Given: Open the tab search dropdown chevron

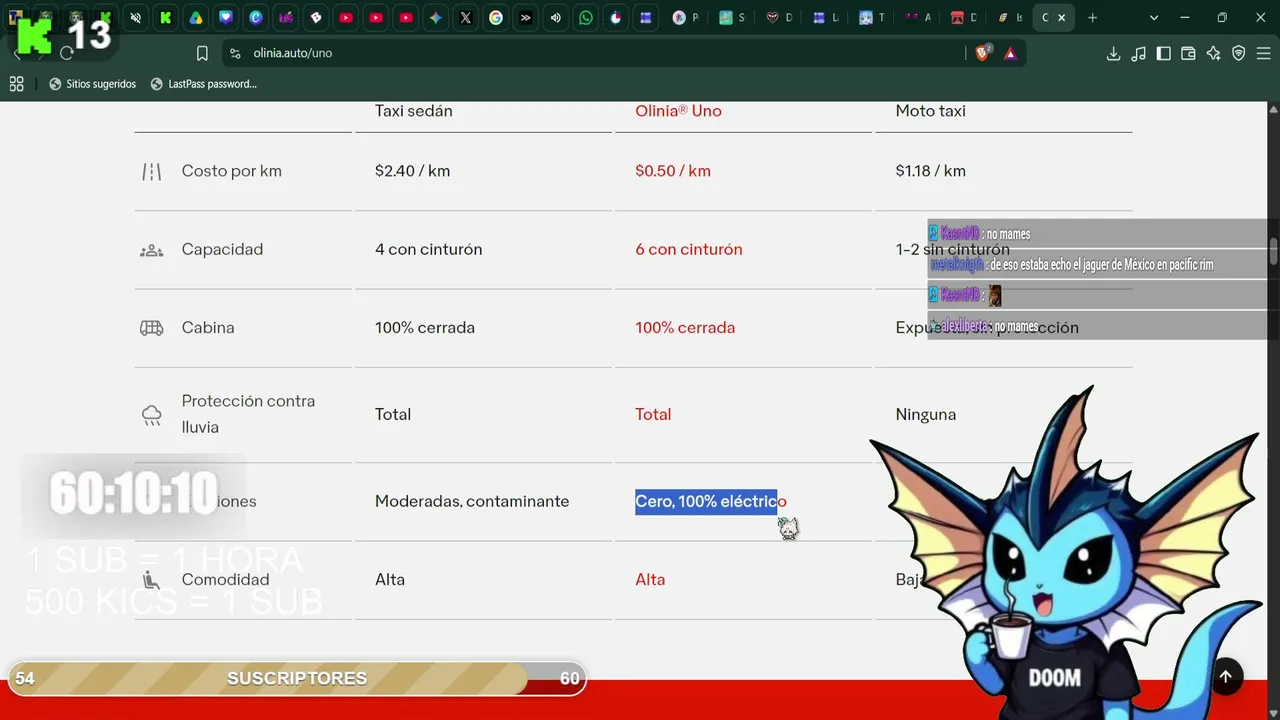Looking at the screenshot, I should tap(1153, 17).
